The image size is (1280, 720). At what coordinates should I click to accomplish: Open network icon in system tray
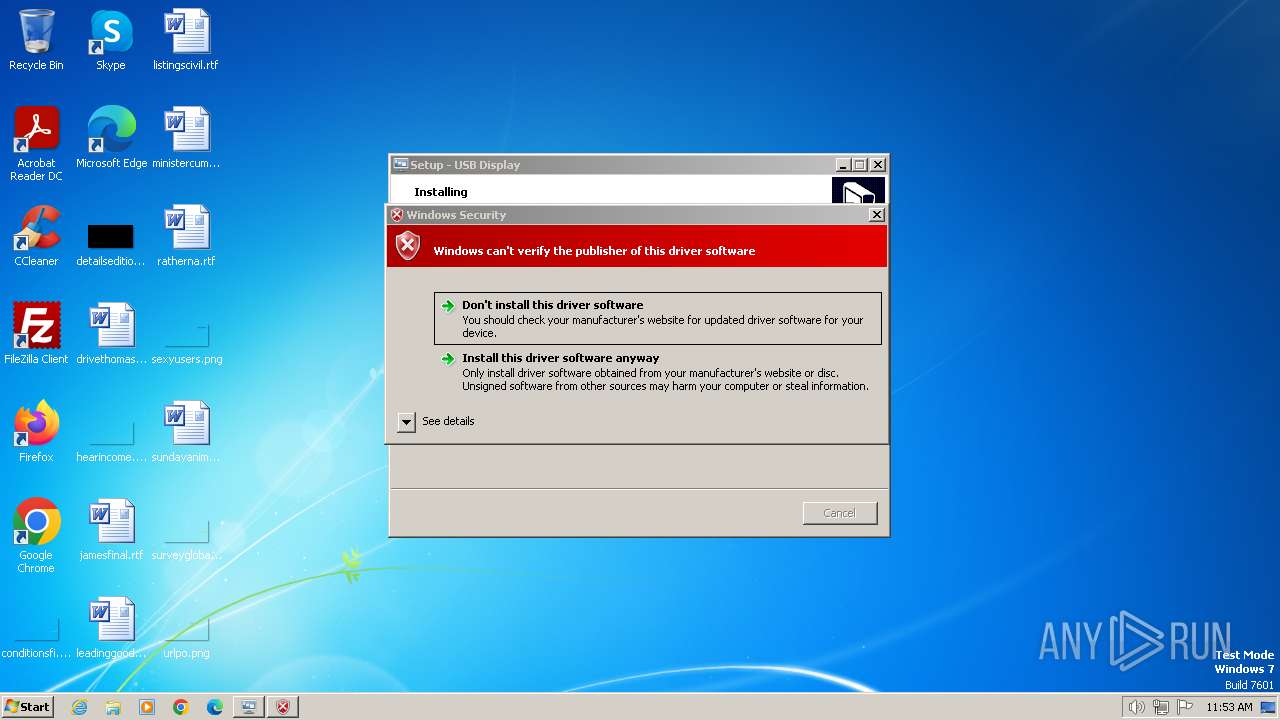coord(1161,707)
